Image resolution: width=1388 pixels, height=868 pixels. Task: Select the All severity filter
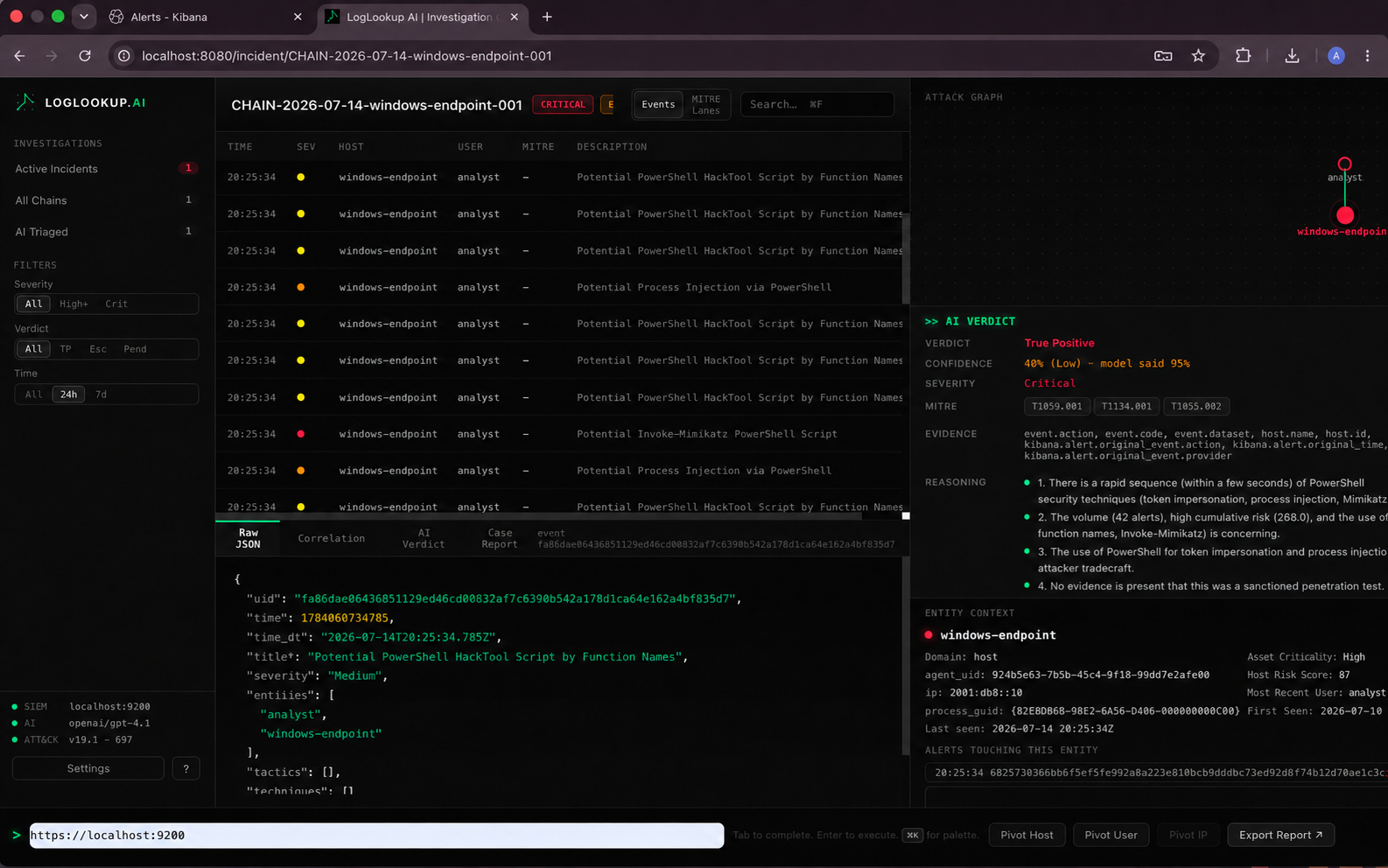pyautogui.click(x=33, y=304)
